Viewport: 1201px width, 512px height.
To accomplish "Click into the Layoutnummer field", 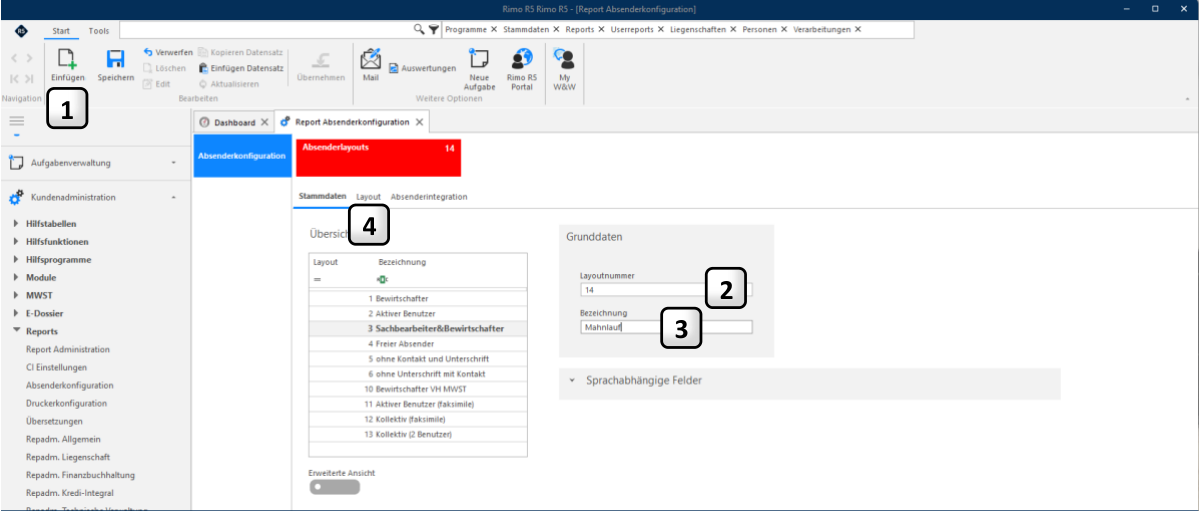I will point(666,290).
